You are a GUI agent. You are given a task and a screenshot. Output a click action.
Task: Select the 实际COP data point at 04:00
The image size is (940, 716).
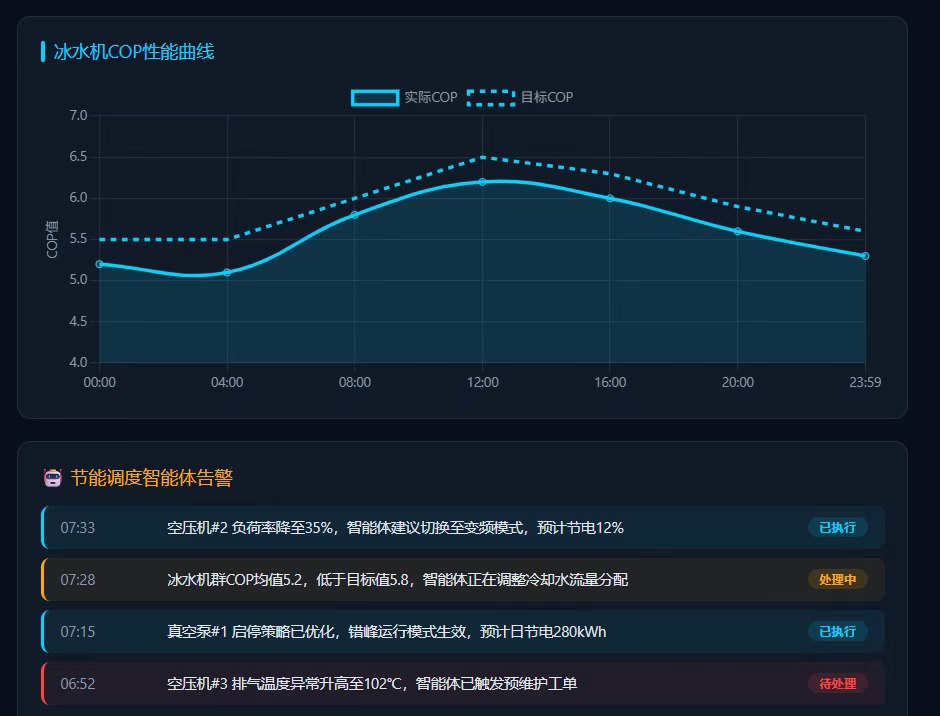pos(227,272)
